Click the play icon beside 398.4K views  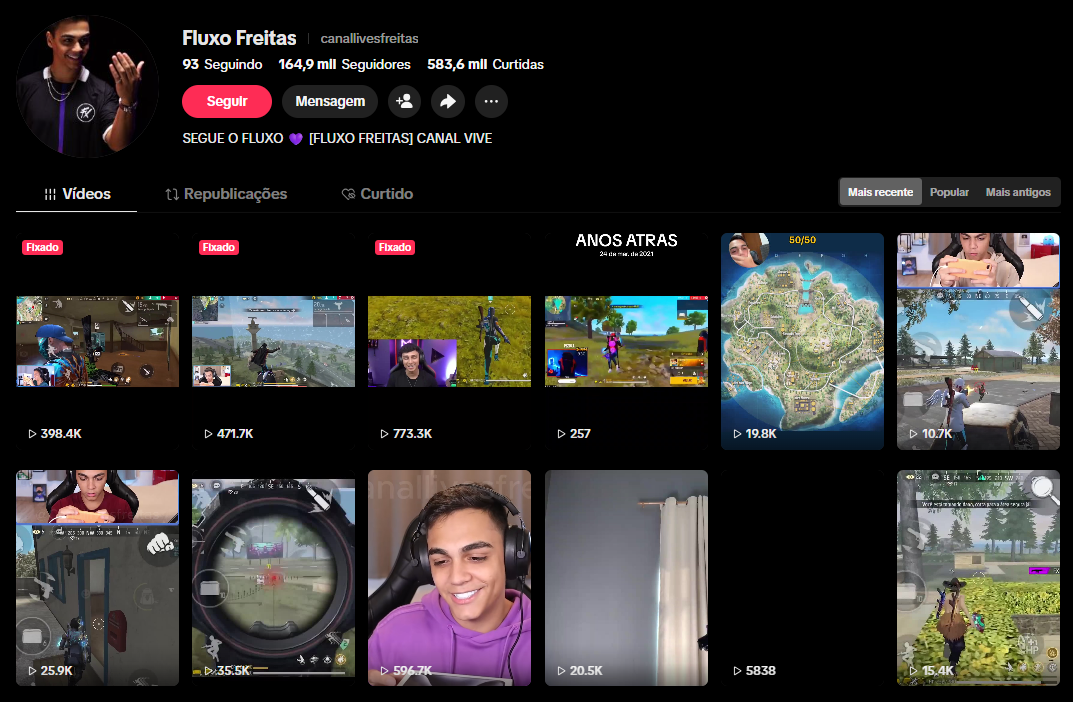coord(32,434)
